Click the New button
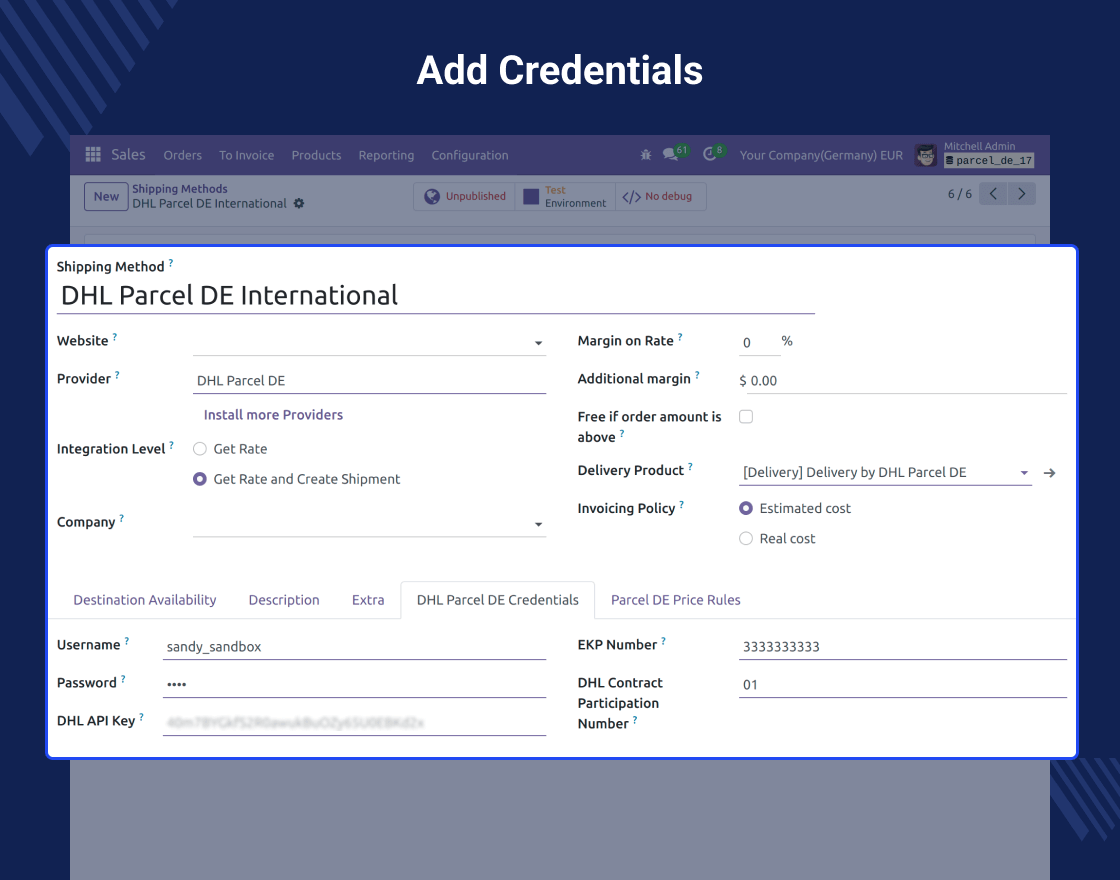 [x=106, y=196]
